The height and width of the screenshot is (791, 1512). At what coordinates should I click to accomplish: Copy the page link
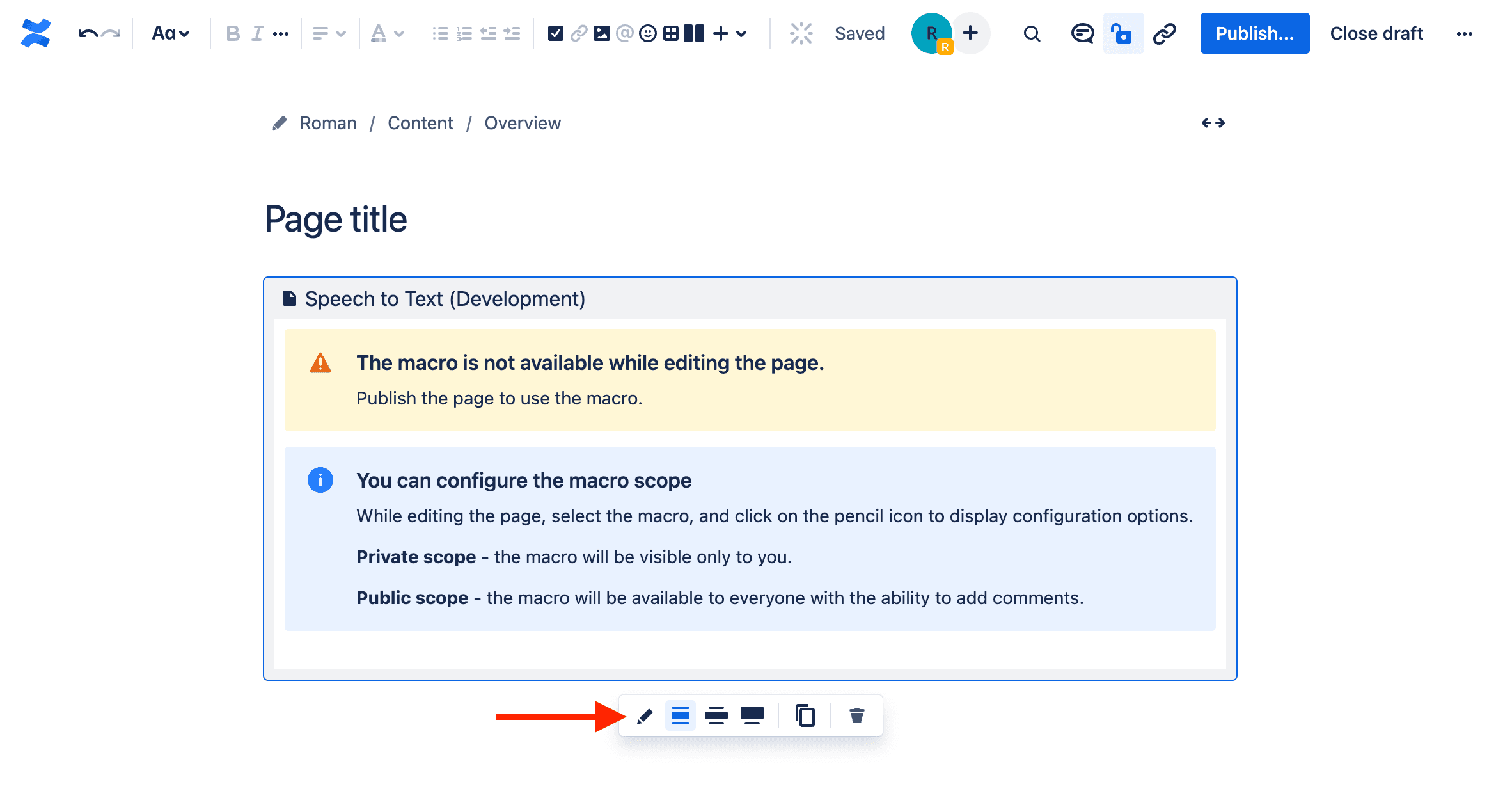pos(1165,33)
